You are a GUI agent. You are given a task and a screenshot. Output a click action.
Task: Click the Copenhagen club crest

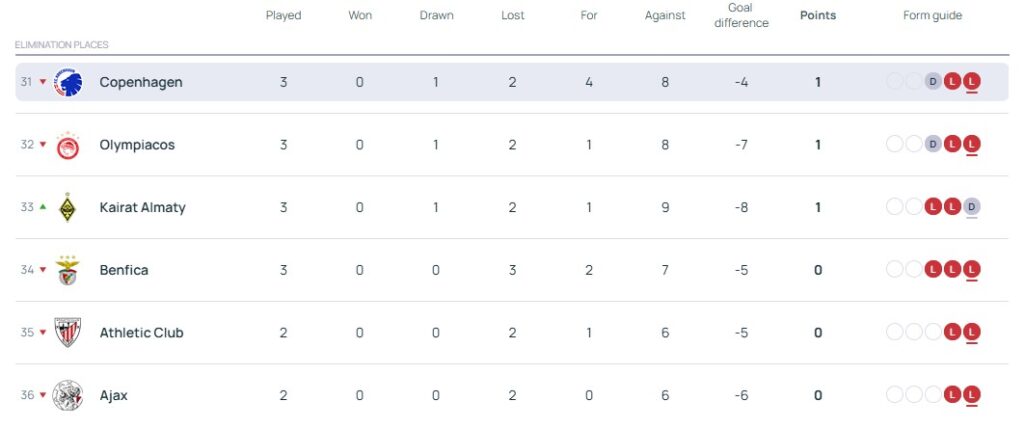pos(68,82)
